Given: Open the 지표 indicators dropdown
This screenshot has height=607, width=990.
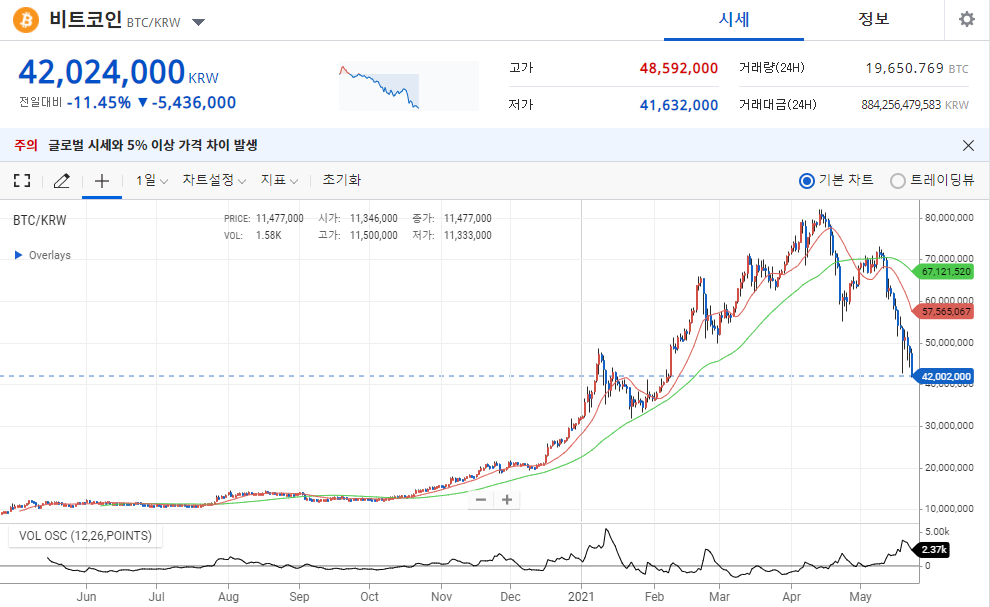Looking at the screenshot, I should coord(279,181).
